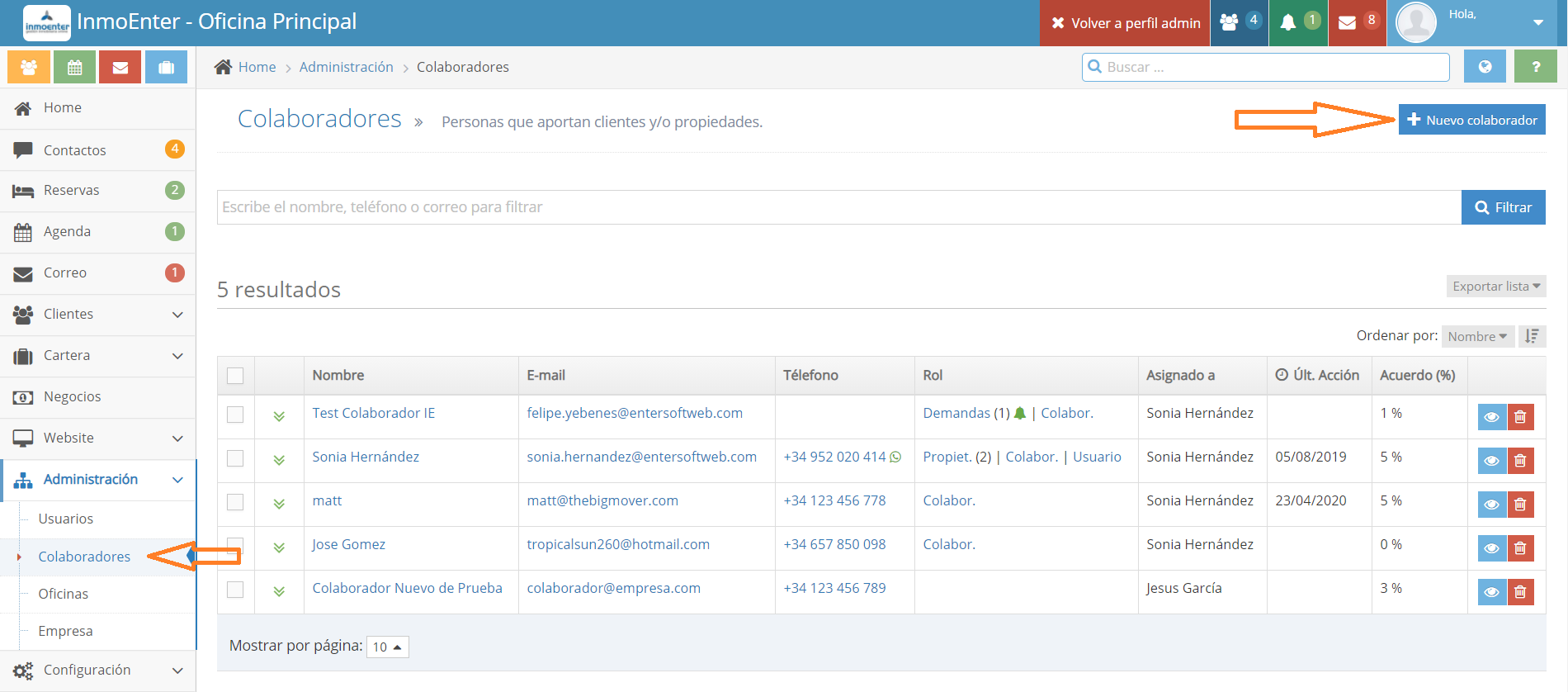Go to Usuarios under Administración

[66, 519]
